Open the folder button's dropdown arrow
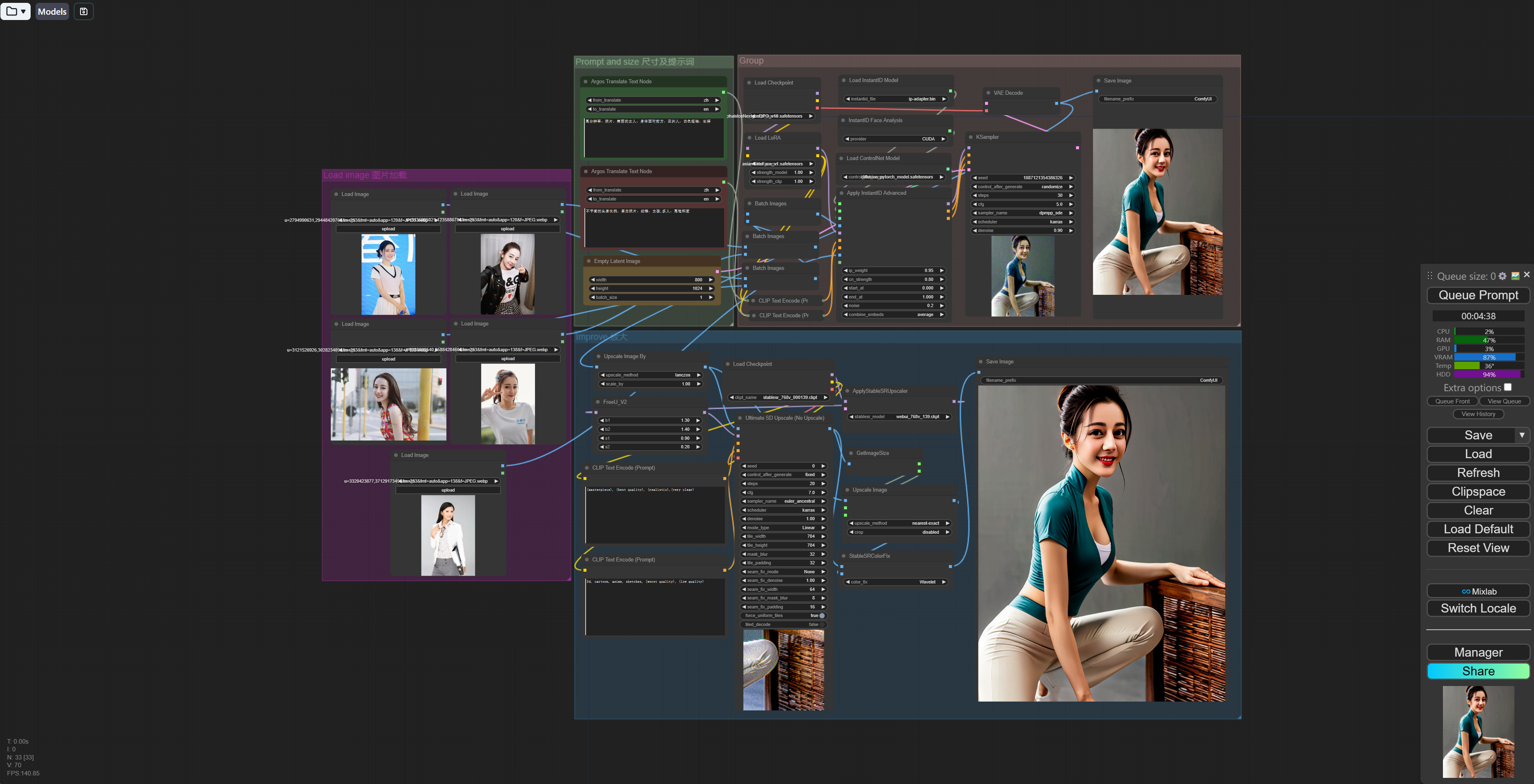Screen dimensions: 1534x784 [22, 11]
